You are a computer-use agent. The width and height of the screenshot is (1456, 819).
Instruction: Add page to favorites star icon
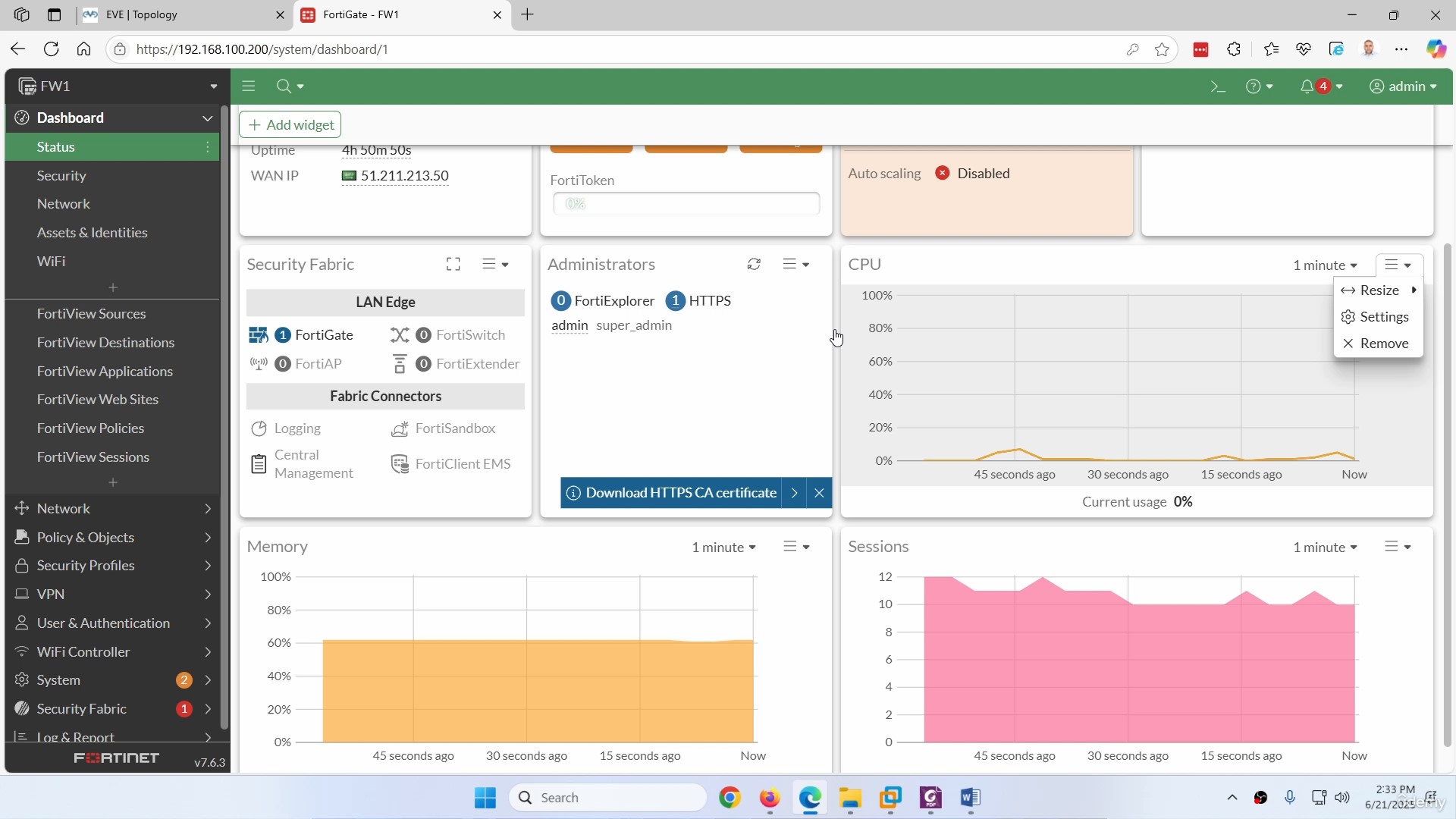1162,49
